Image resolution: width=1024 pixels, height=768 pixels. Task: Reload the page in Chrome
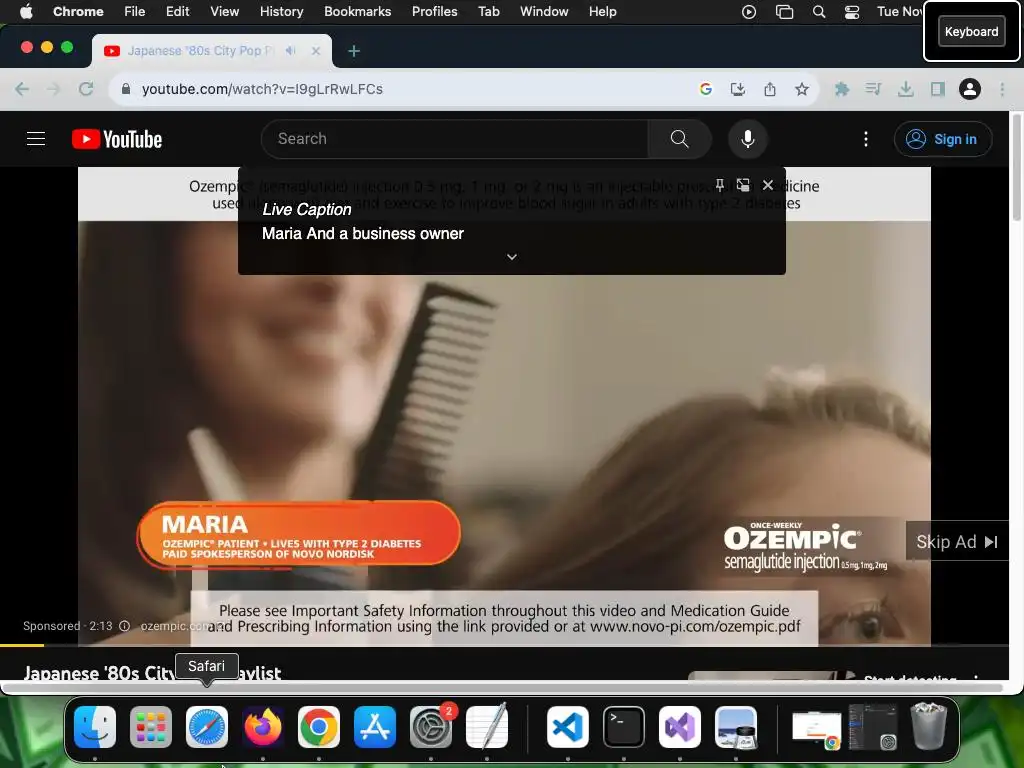coord(86,89)
